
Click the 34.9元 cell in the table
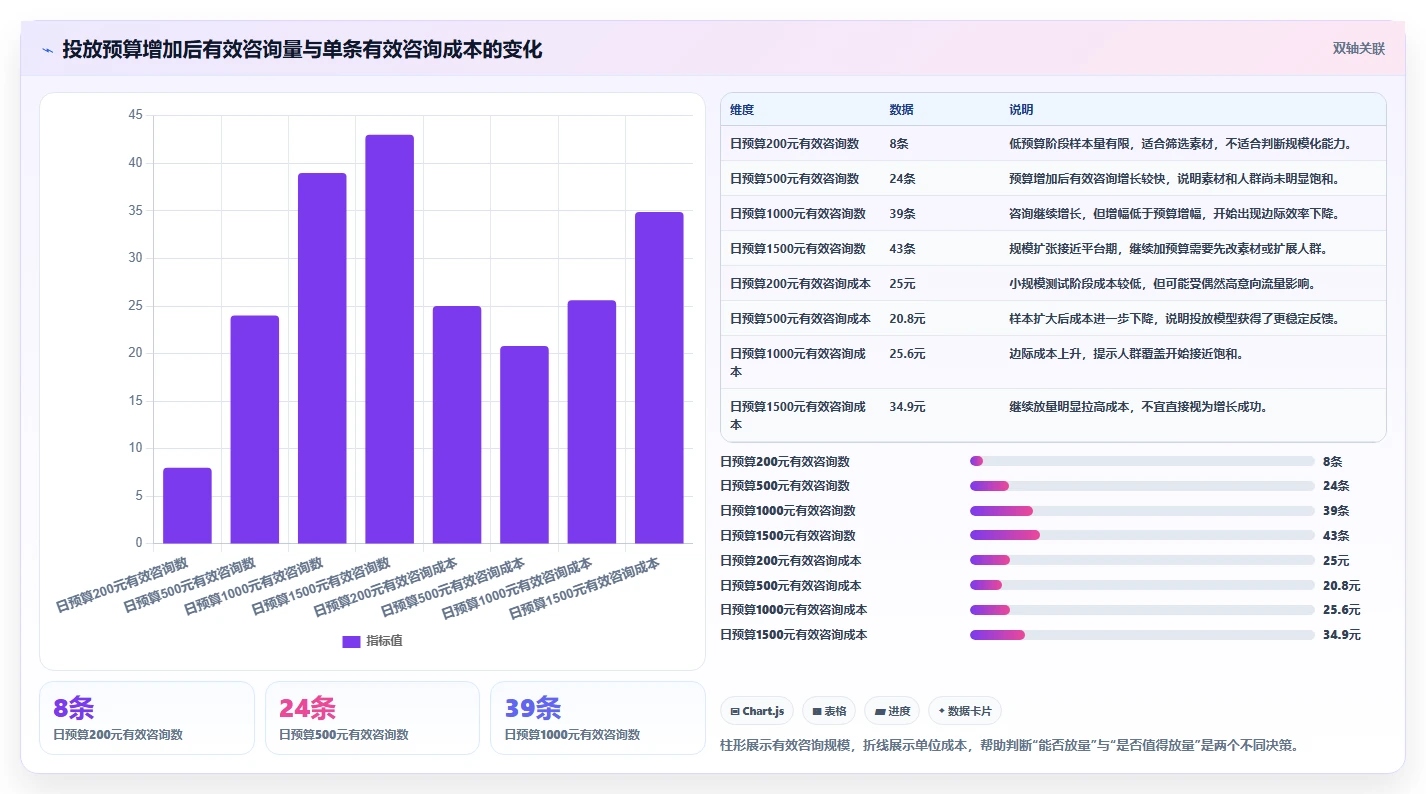(907, 407)
